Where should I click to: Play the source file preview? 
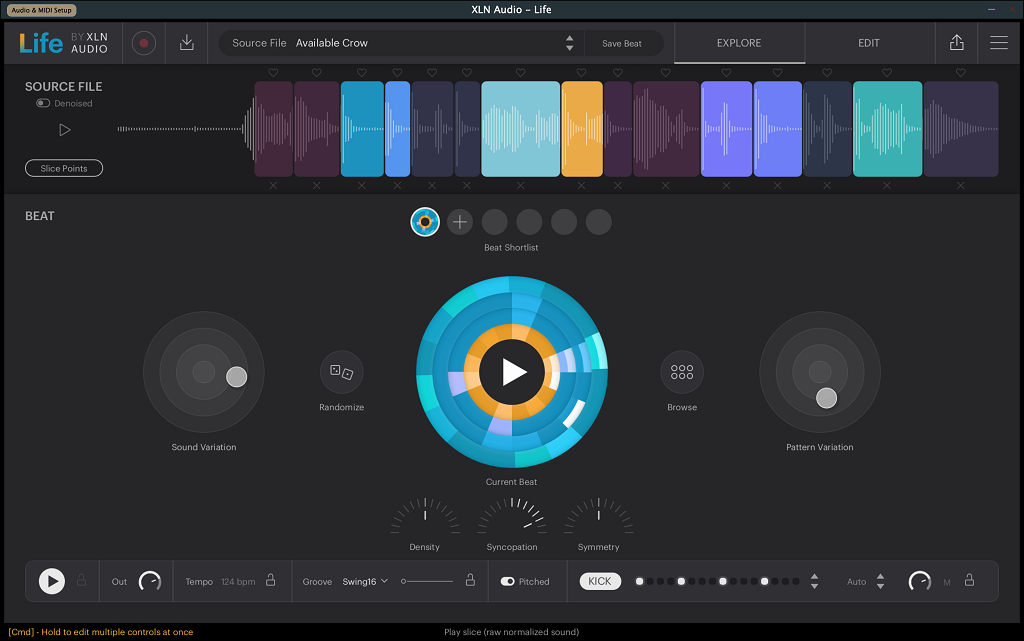click(64, 130)
